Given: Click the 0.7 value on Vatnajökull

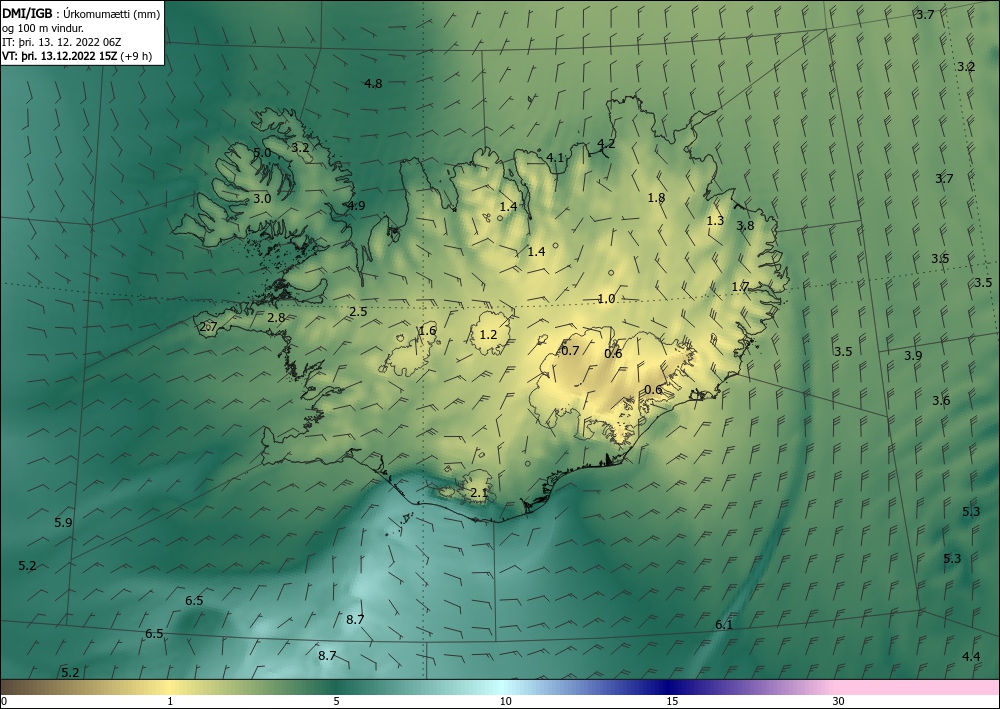Looking at the screenshot, I should (570, 350).
